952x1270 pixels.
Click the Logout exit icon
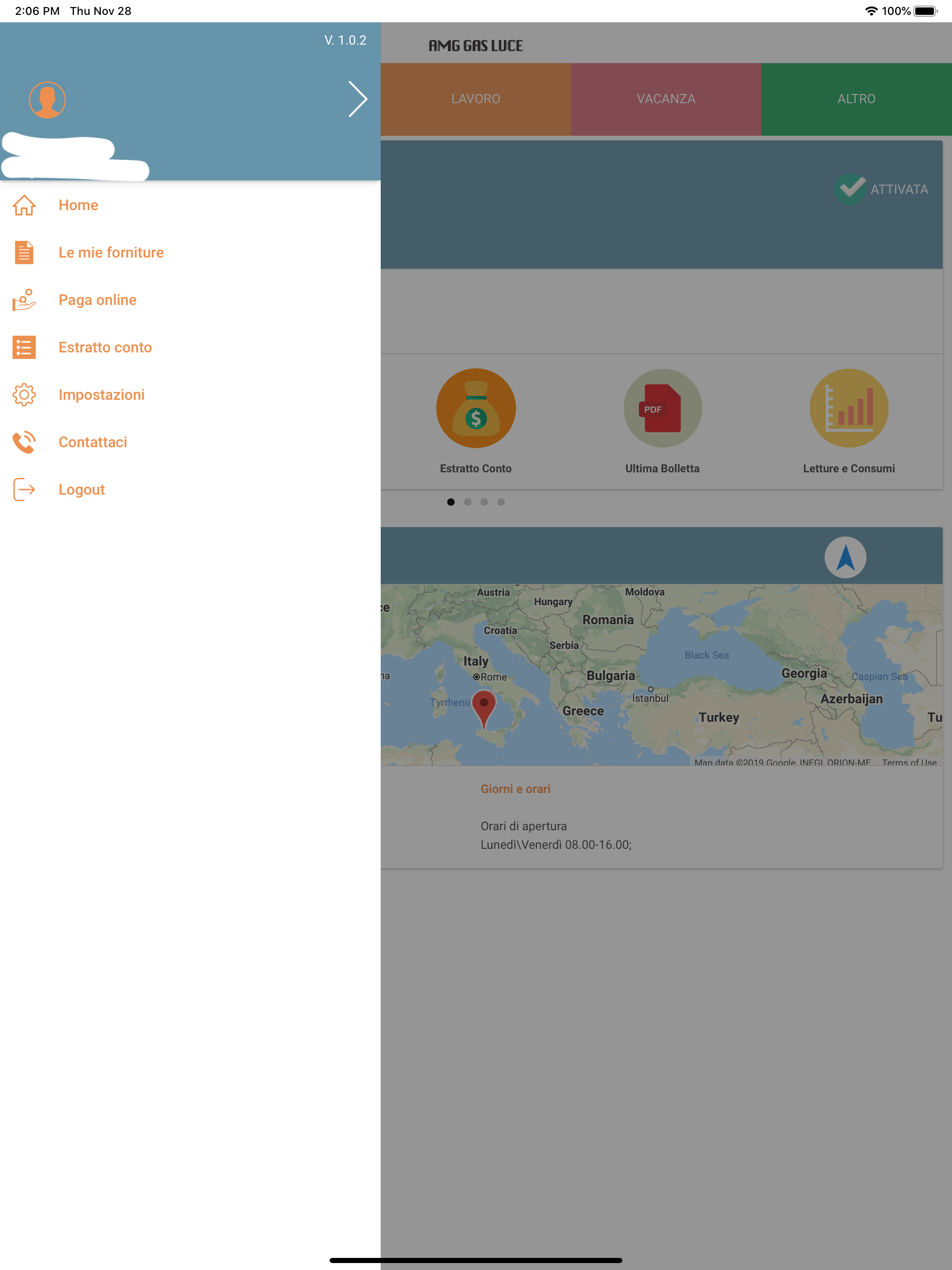click(24, 489)
